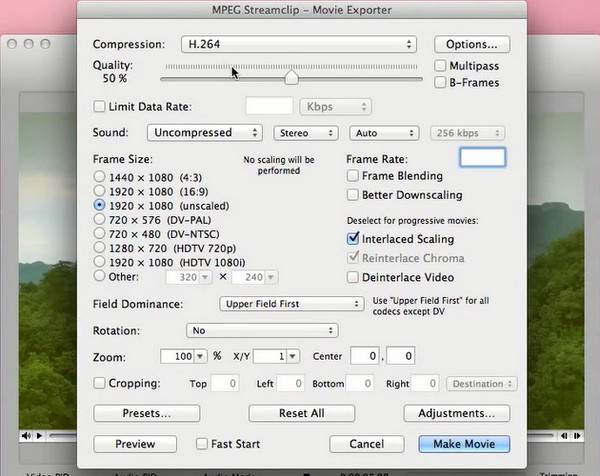Image resolution: width=600 pixels, height=476 pixels.
Task: Click the Frame Rate input field
Action: (483, 157)
